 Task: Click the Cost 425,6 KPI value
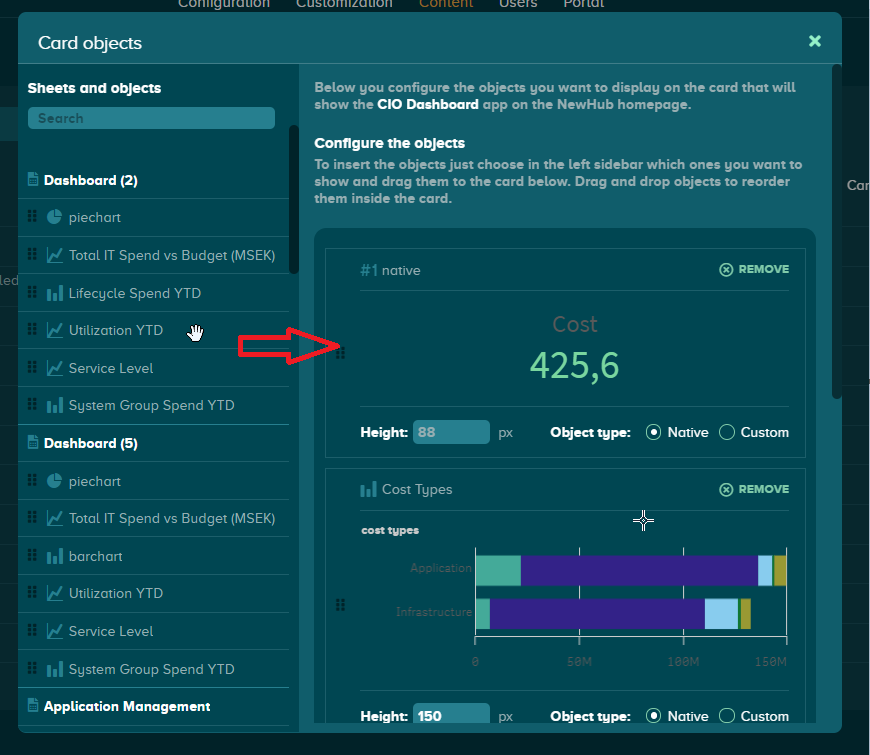(x=574, y=366)
